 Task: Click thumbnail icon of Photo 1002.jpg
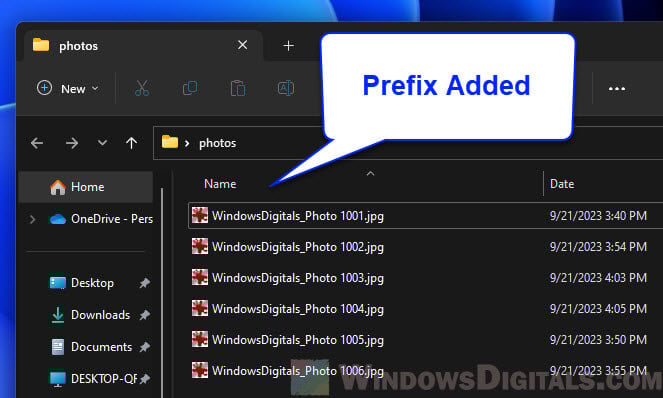click(x=200, y=246)
